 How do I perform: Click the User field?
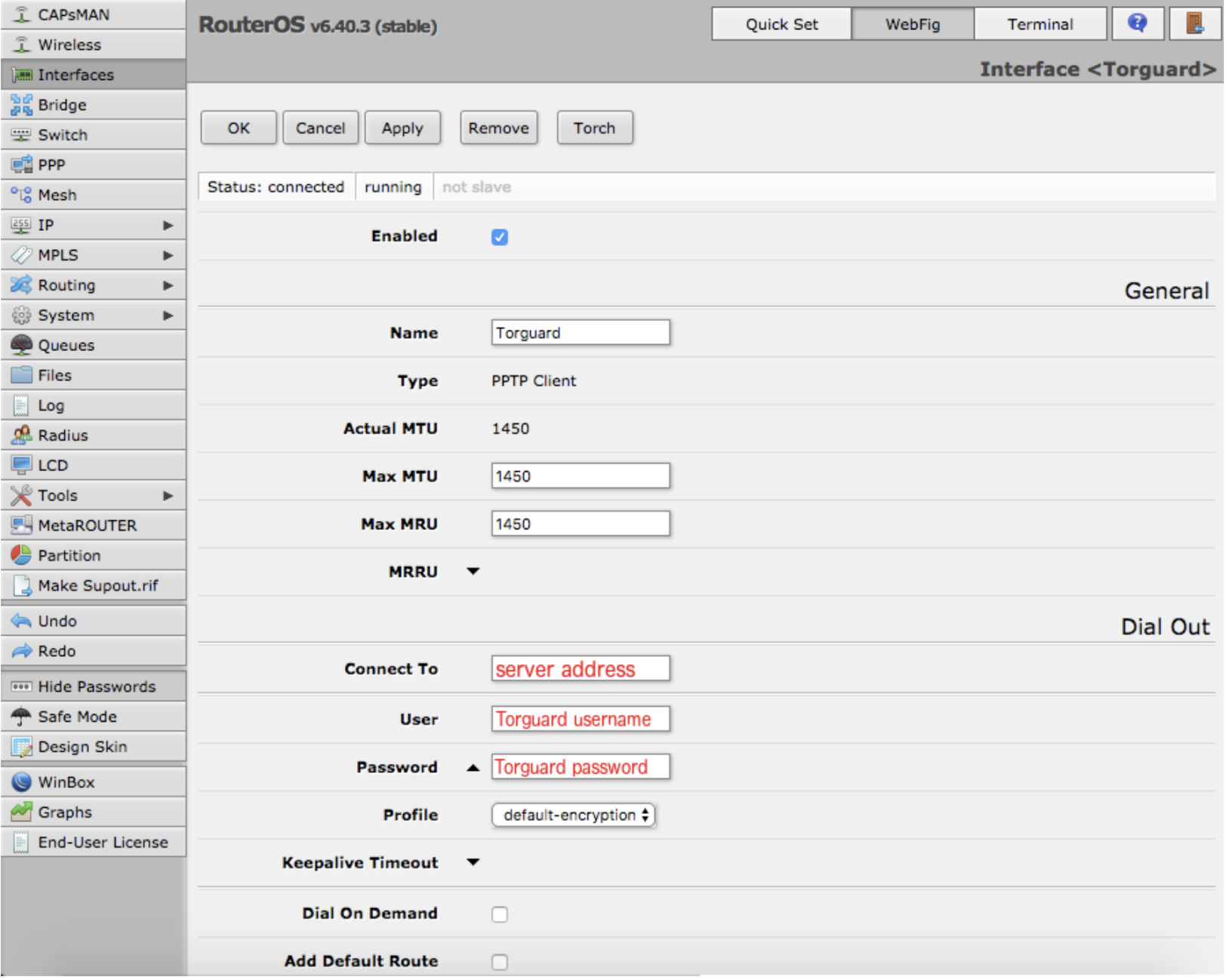(x=581, y=719)
